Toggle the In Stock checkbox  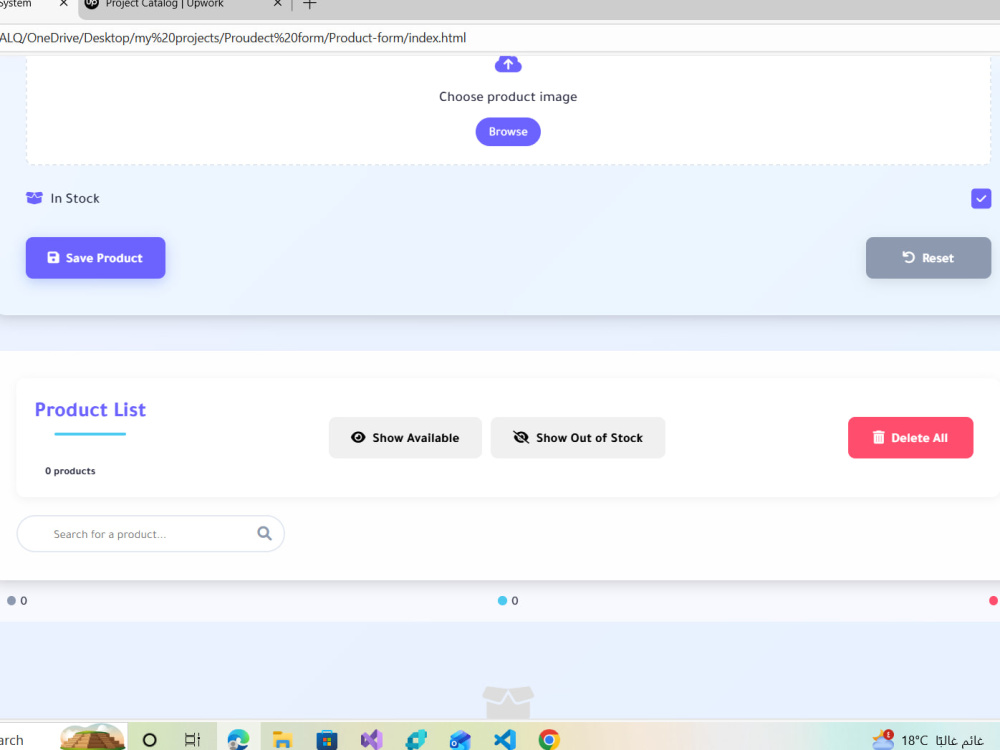(981, 198)
